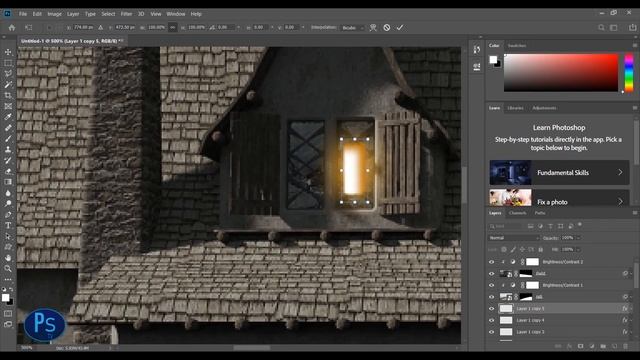The width and height of the screenshot is (640, 360).
Task: Select the Crop tool
Action: pos(8,96)
